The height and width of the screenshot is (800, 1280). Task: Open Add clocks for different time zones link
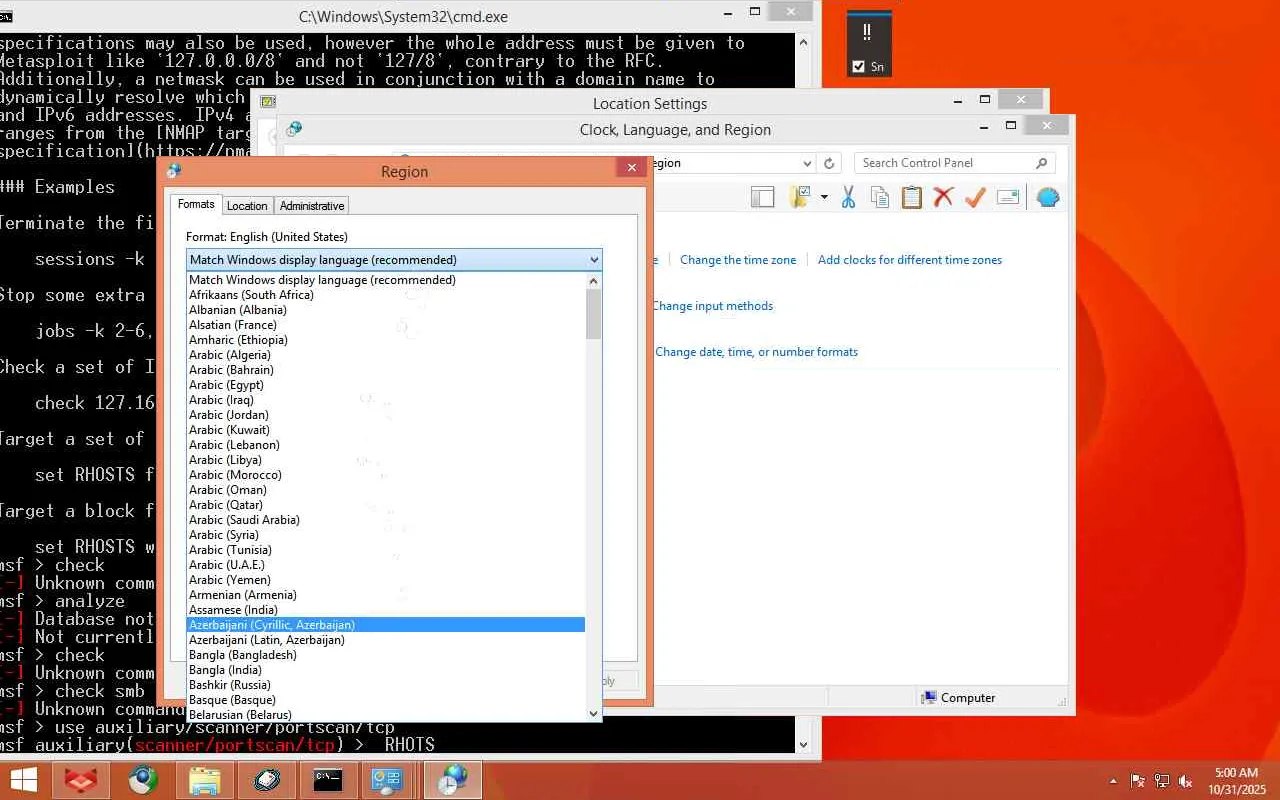coord(910,260)
